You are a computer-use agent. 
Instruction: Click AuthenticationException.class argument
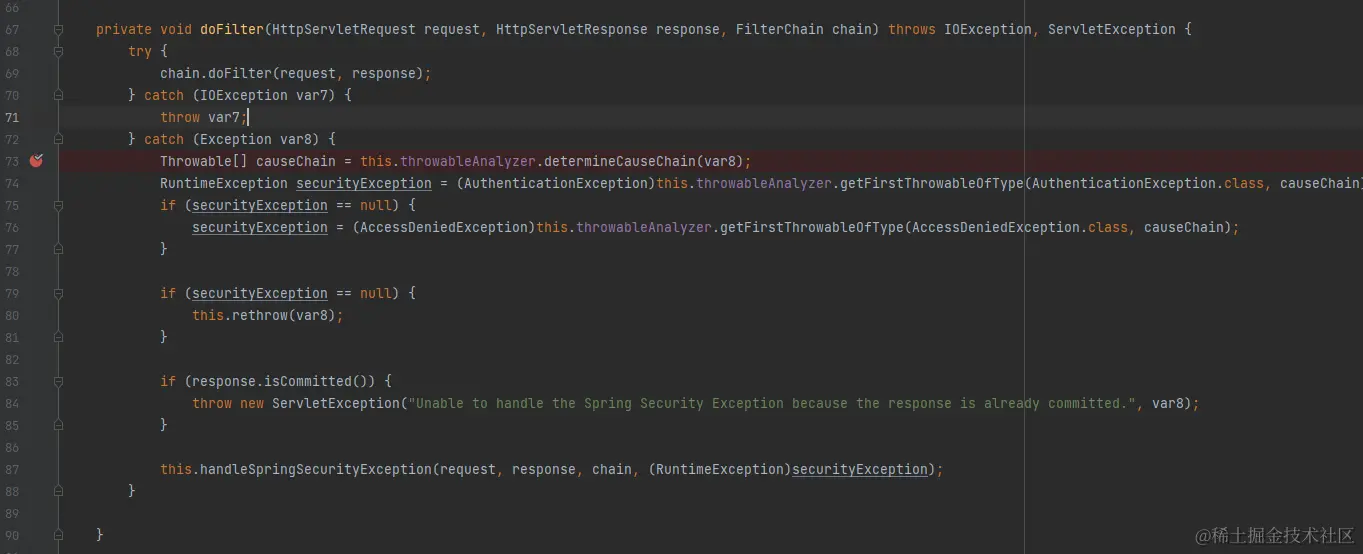[x=1144, y=183]
